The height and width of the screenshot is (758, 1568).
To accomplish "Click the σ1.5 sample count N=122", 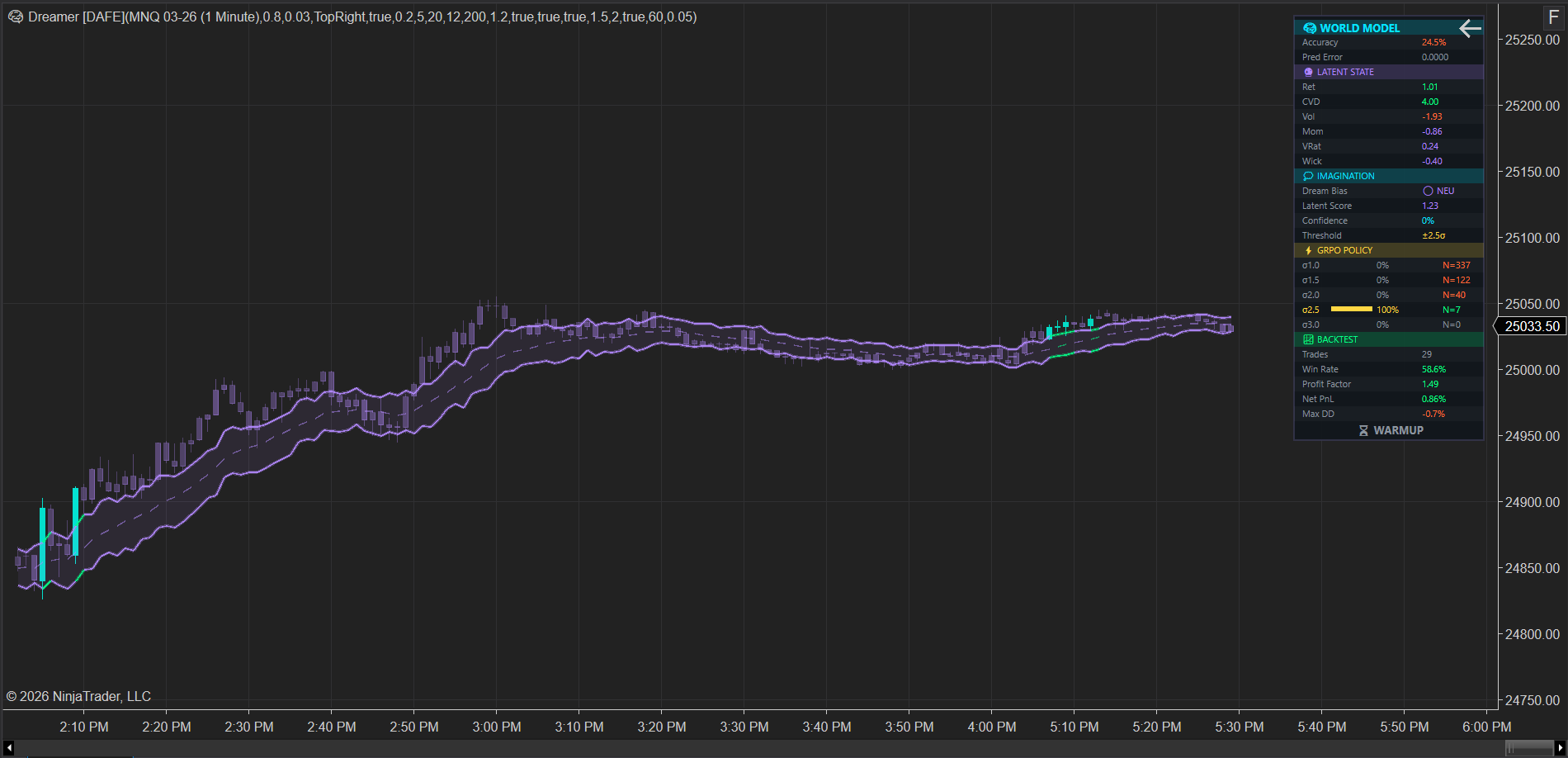I will [1457, 280].
